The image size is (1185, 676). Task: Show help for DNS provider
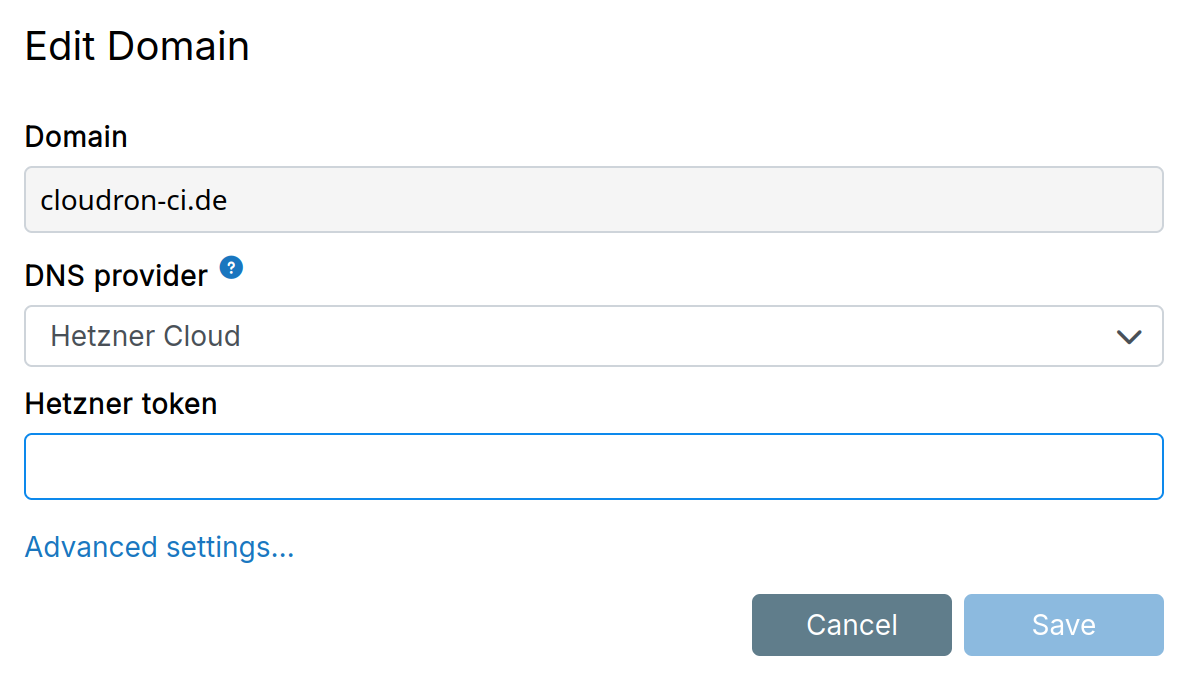[x=231, y=268]
